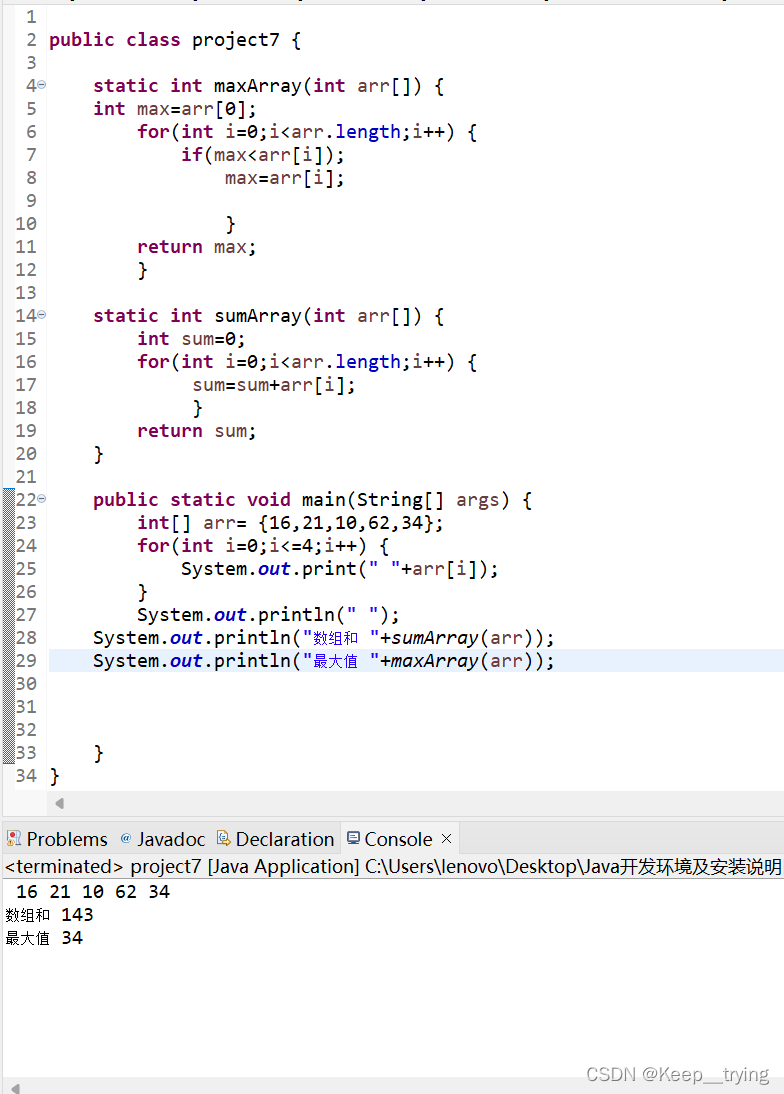
Task: Click the 'return max;' statement
Action: (x=197, y=247)
